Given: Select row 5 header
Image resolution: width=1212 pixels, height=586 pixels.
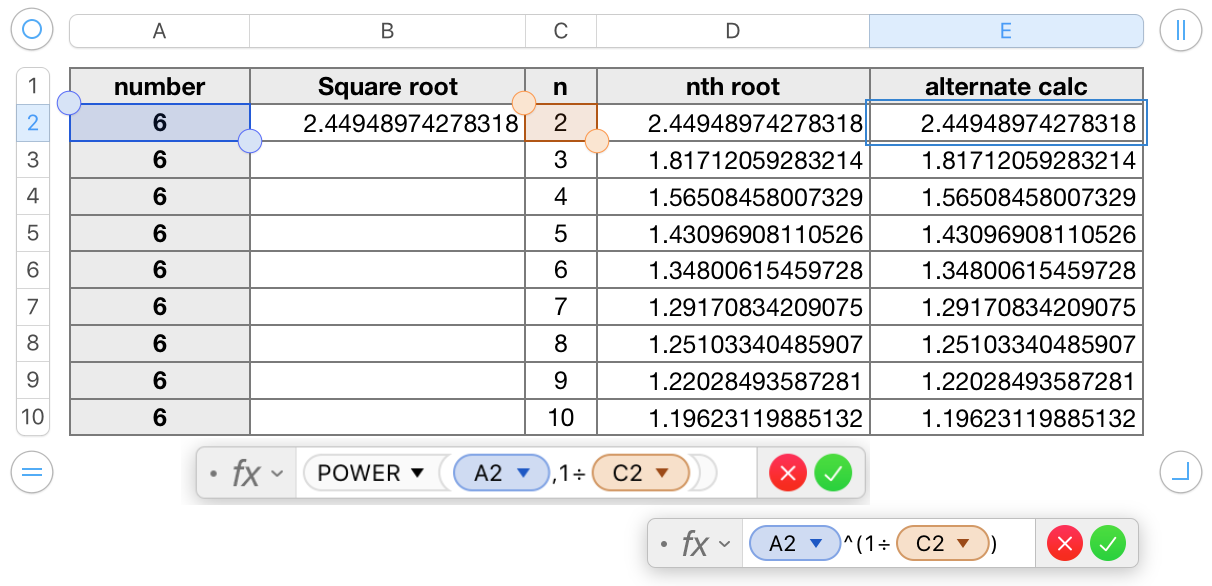Looking at the screenshot, I should pyautogui.click(x=33, y=233).
